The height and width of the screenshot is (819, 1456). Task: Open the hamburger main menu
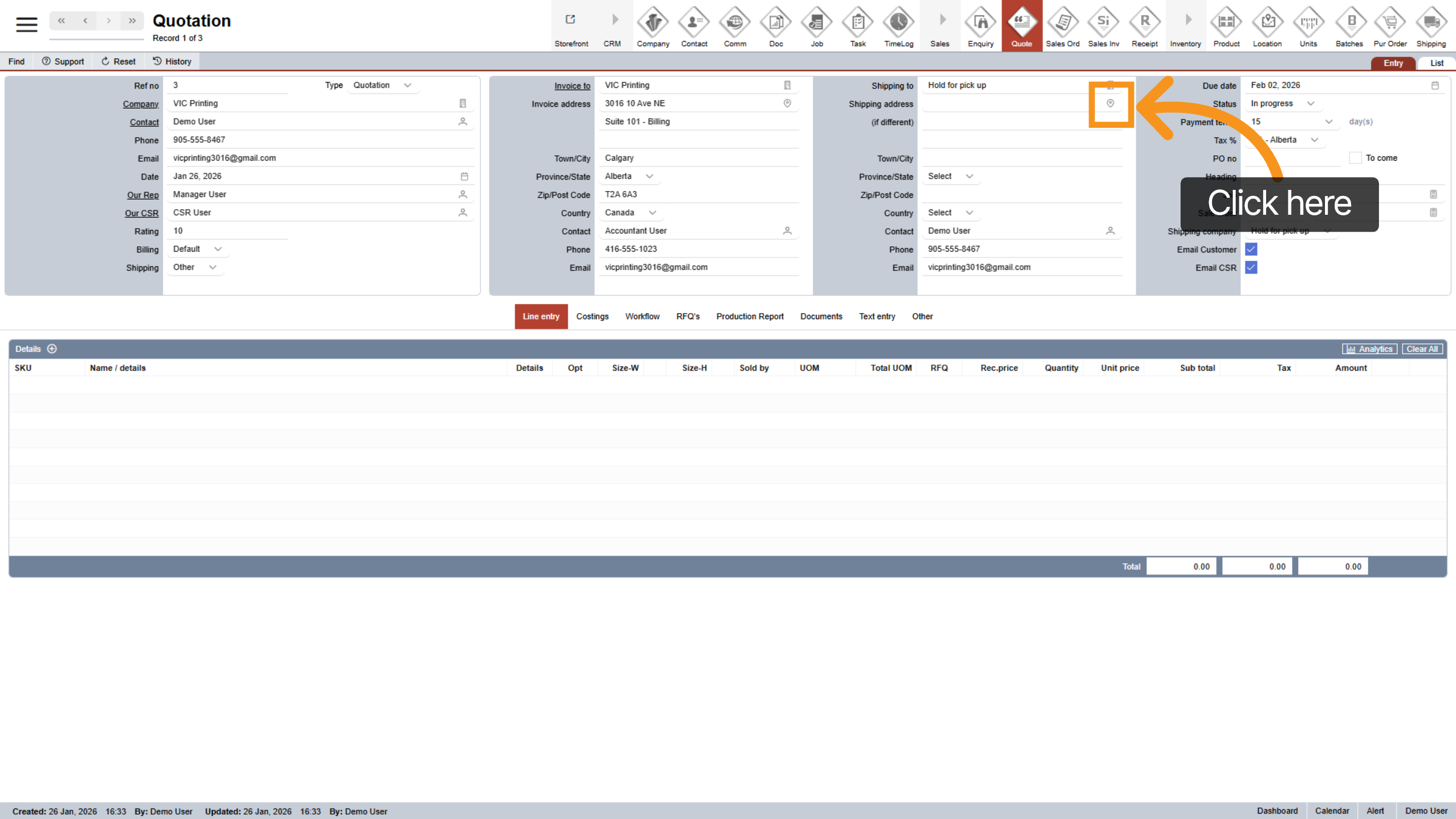pos(27,24)
